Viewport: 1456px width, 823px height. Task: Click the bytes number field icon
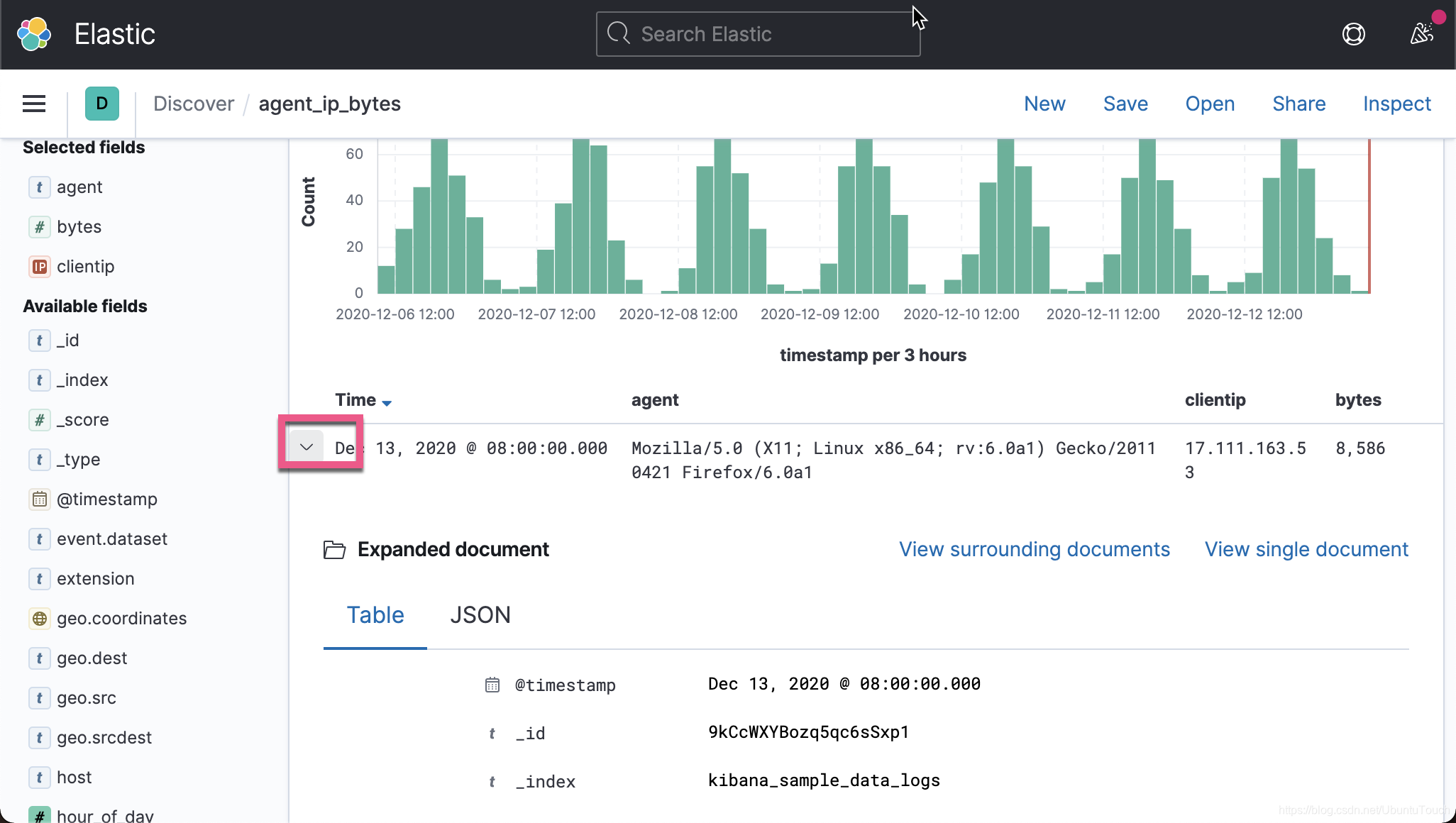point(40,227)
